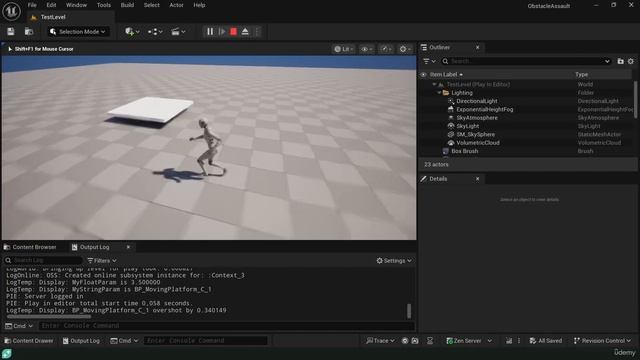Select DirectionalLight in the Outliner

click(477, 101)
